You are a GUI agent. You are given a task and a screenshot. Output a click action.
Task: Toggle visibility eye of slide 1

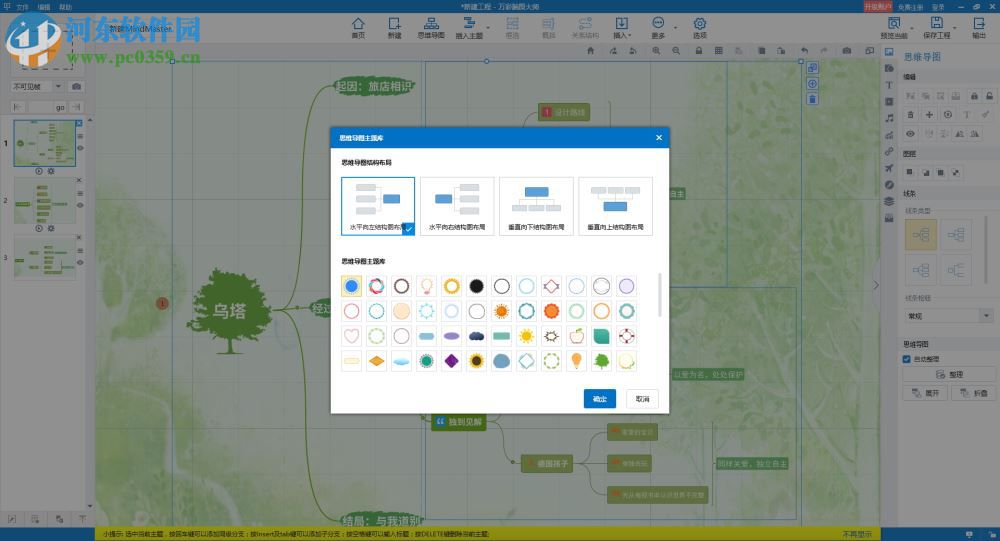click(x=80, y=148)
